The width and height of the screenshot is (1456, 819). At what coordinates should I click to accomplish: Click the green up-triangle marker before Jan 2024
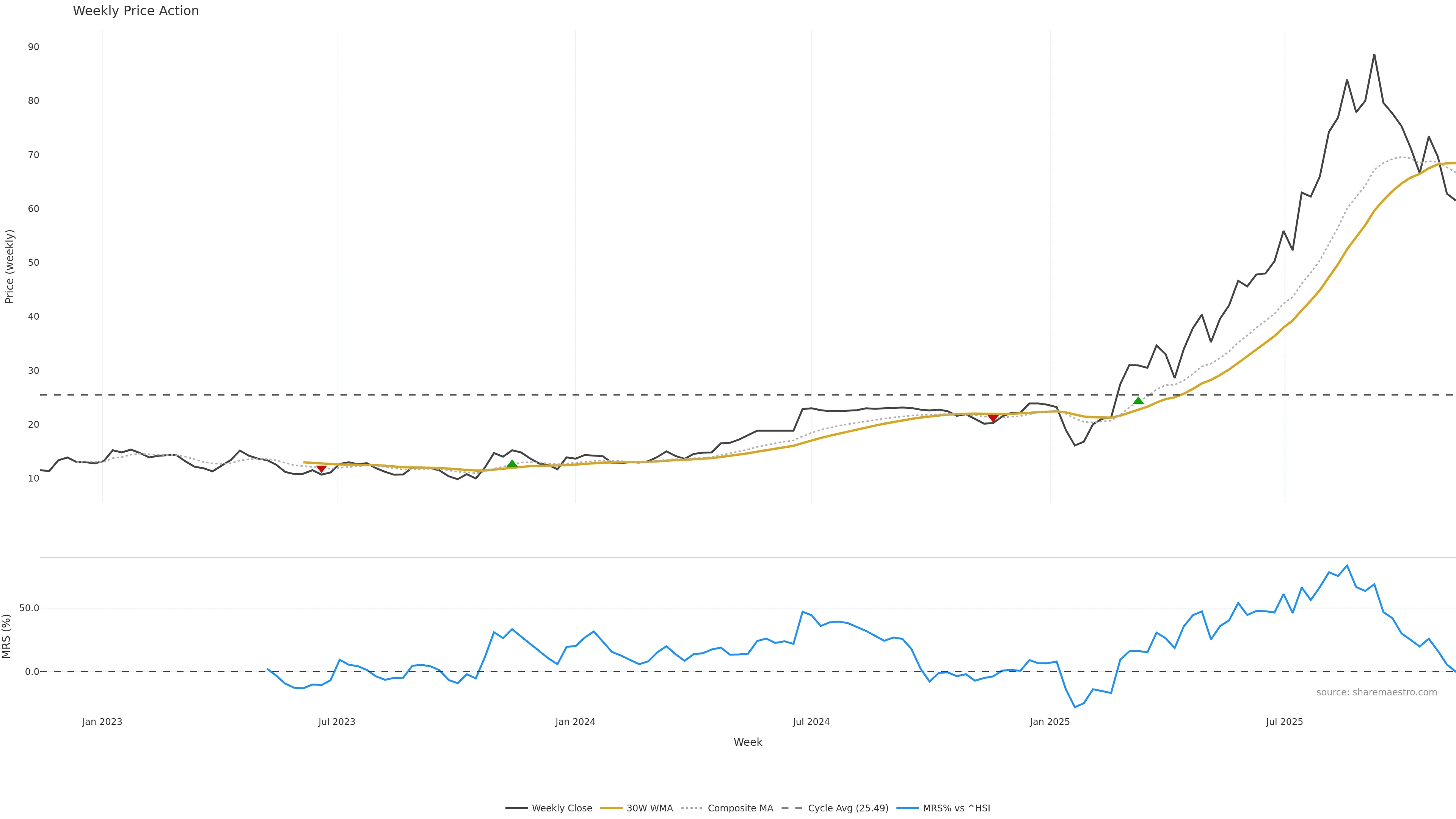(512, 464)
